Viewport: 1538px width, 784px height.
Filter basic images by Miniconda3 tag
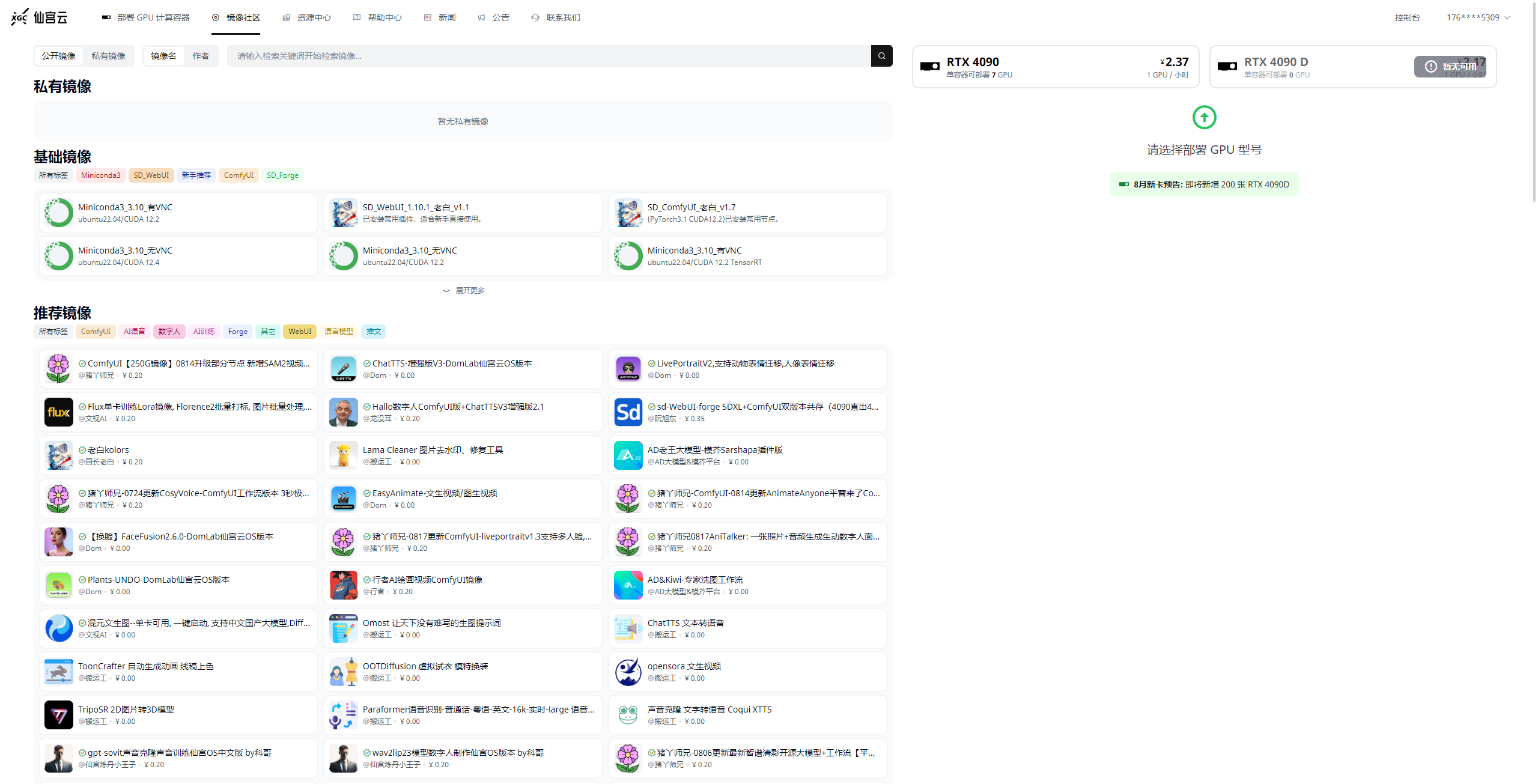coord(101,175)
